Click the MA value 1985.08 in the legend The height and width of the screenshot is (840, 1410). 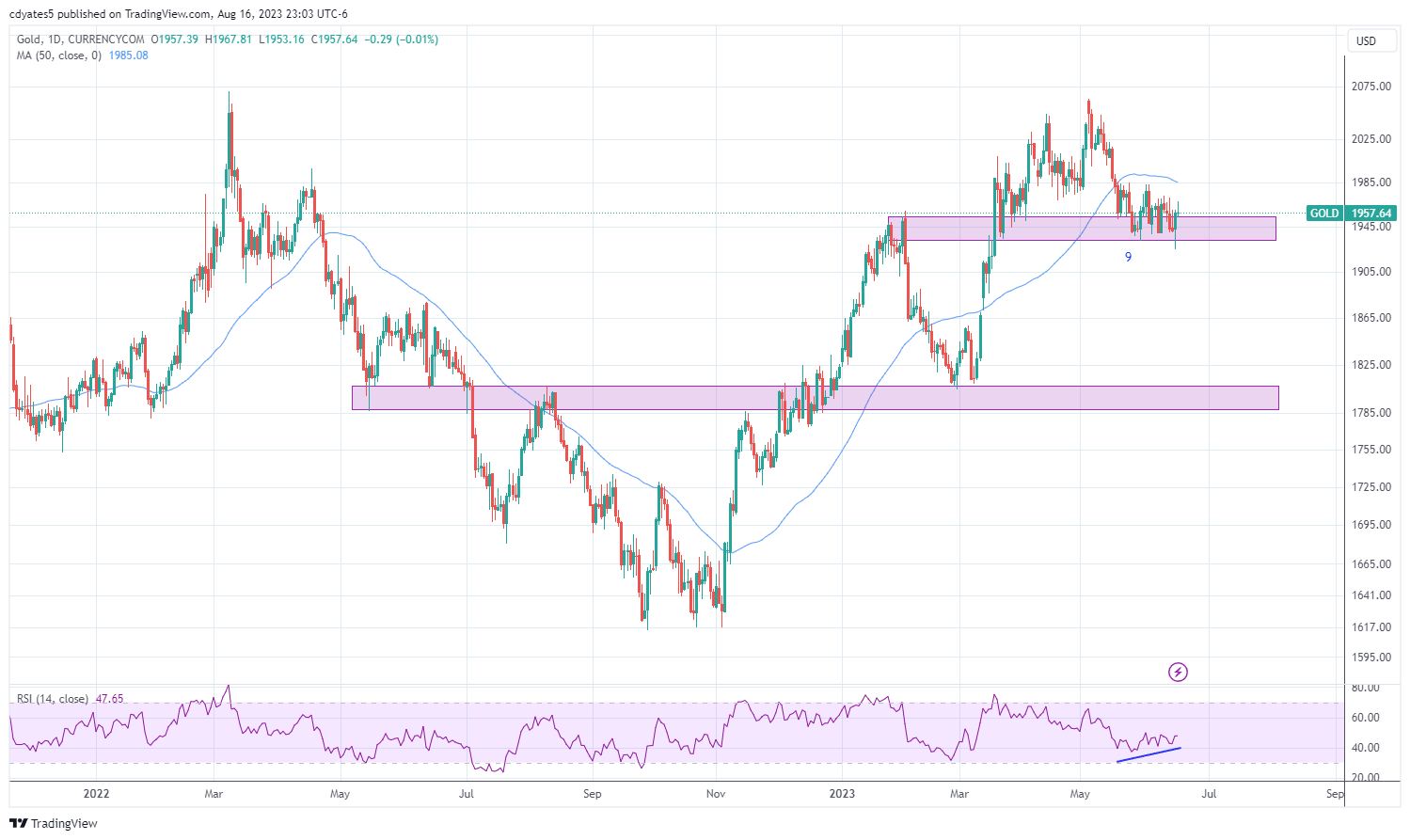(x=129, y=55)
